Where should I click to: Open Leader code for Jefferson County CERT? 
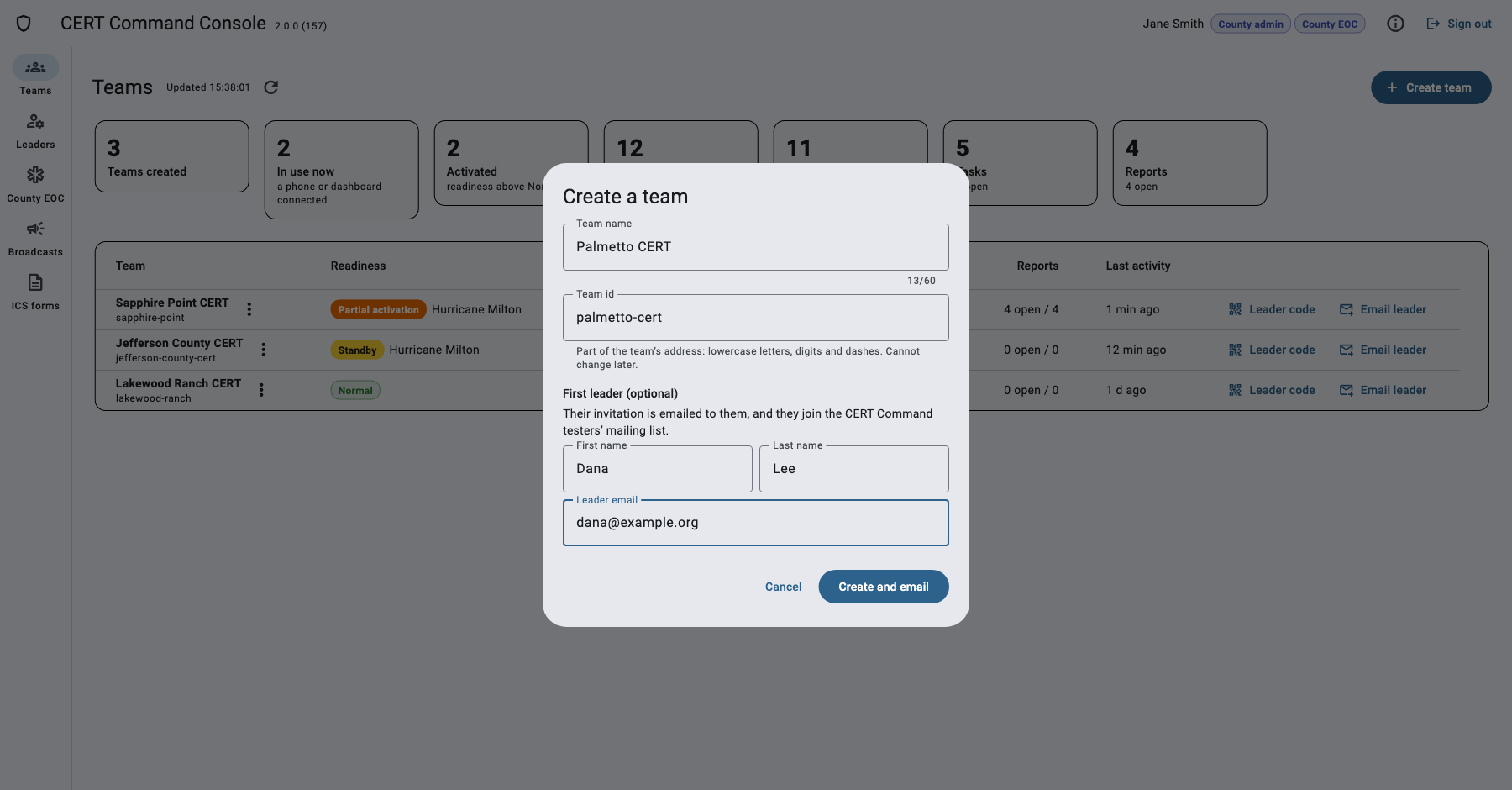click(x=1272, y=350)
